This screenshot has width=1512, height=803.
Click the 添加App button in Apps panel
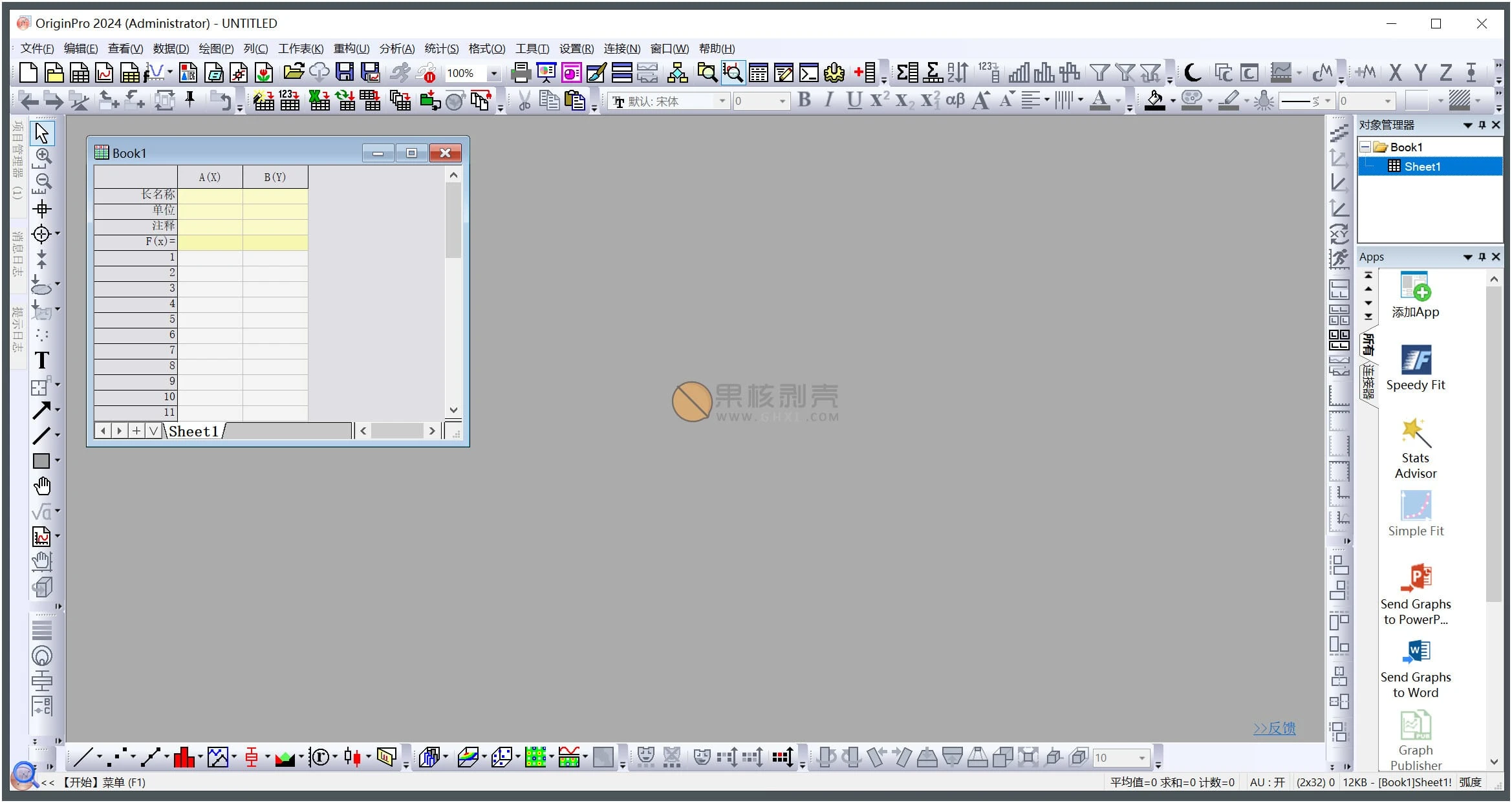tap(1415, 292)
